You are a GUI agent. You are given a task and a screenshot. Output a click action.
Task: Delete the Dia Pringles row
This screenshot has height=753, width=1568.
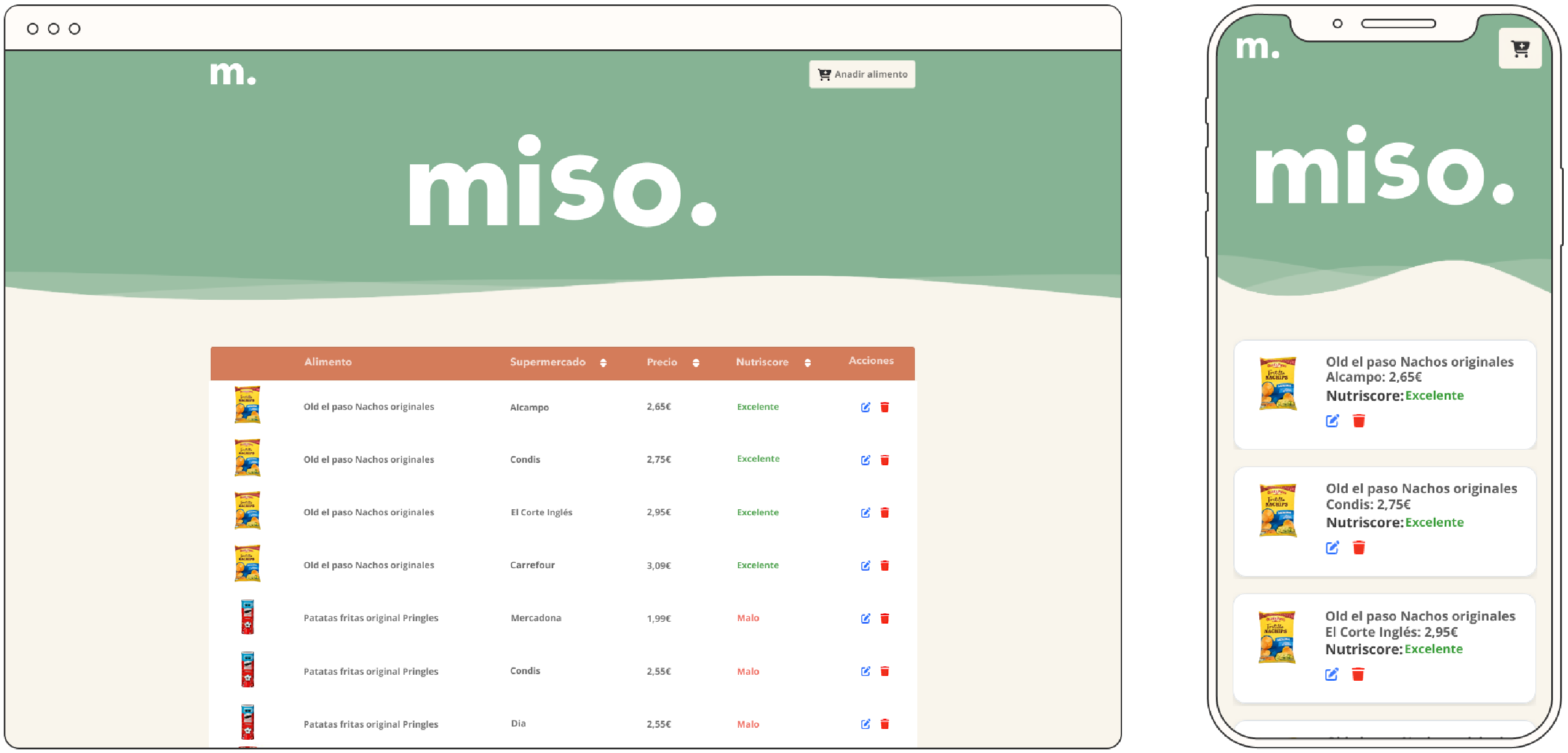point(885,724)
